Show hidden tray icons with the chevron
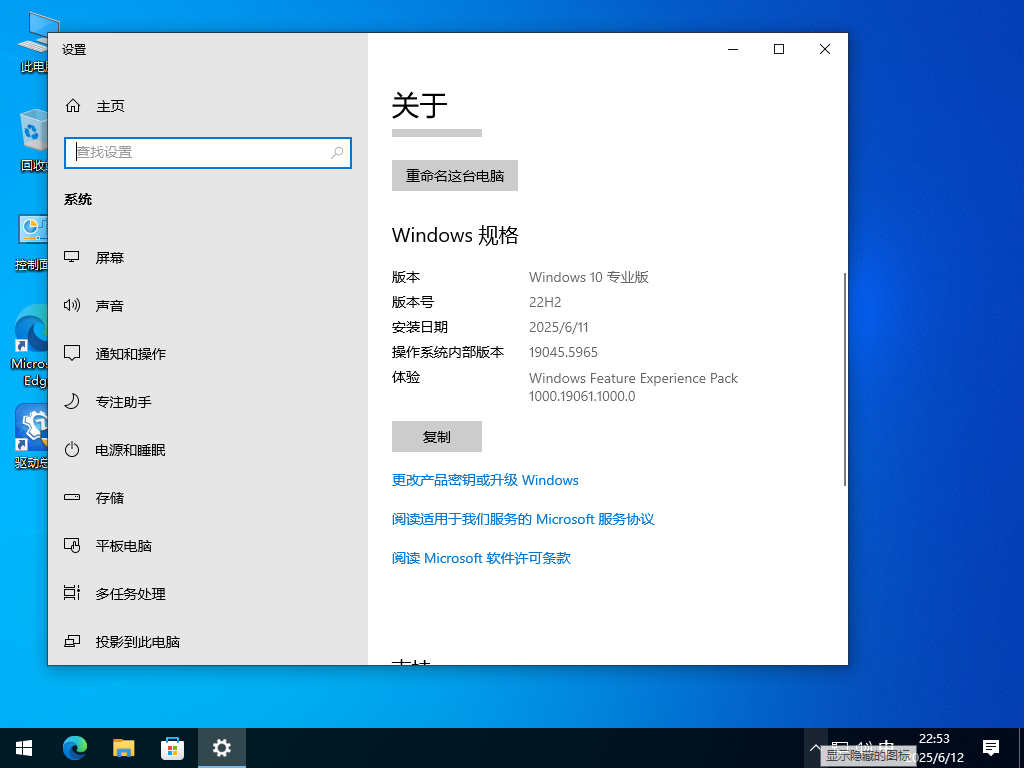This screenshot has width=1024, height=768. (x=815, y=748)
